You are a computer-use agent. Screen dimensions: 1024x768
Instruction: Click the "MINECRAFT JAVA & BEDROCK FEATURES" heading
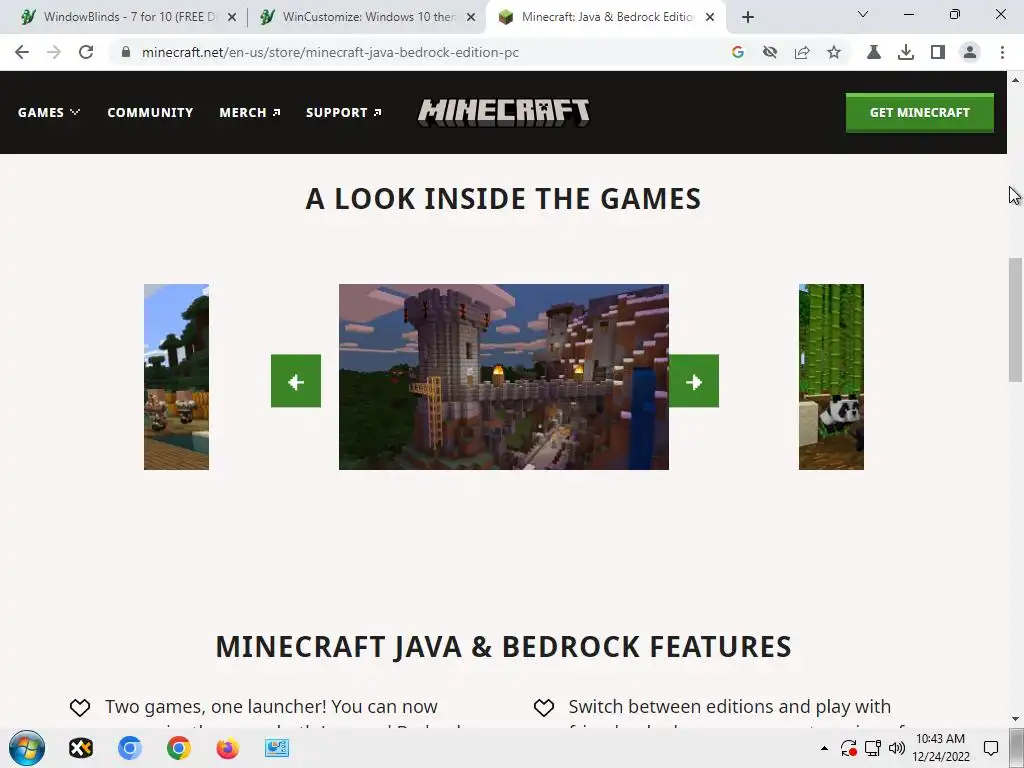point(503,647)
